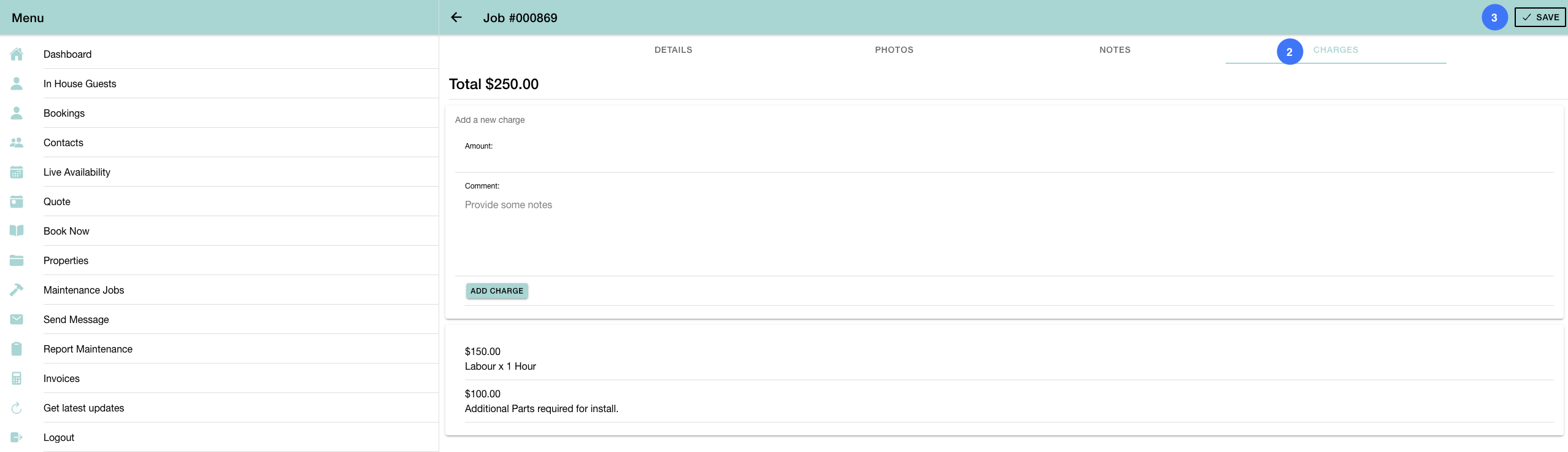Click the In House Guests person icon
The image size is (1568, 452).
click(17, 84)
